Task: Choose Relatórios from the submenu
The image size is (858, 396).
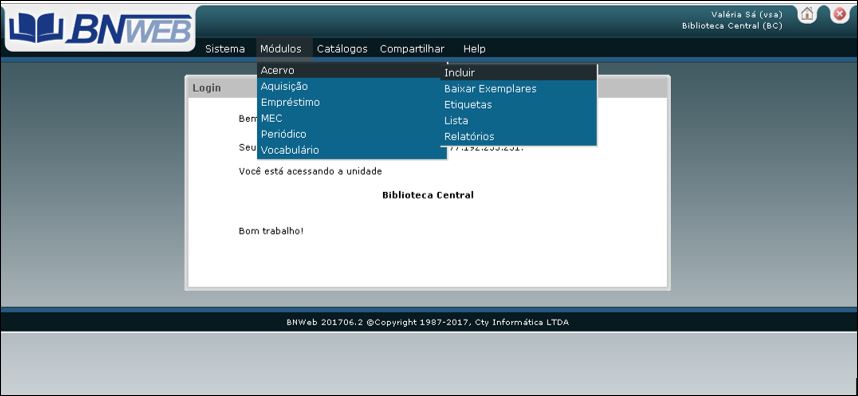Action: [x=518, y=136]
